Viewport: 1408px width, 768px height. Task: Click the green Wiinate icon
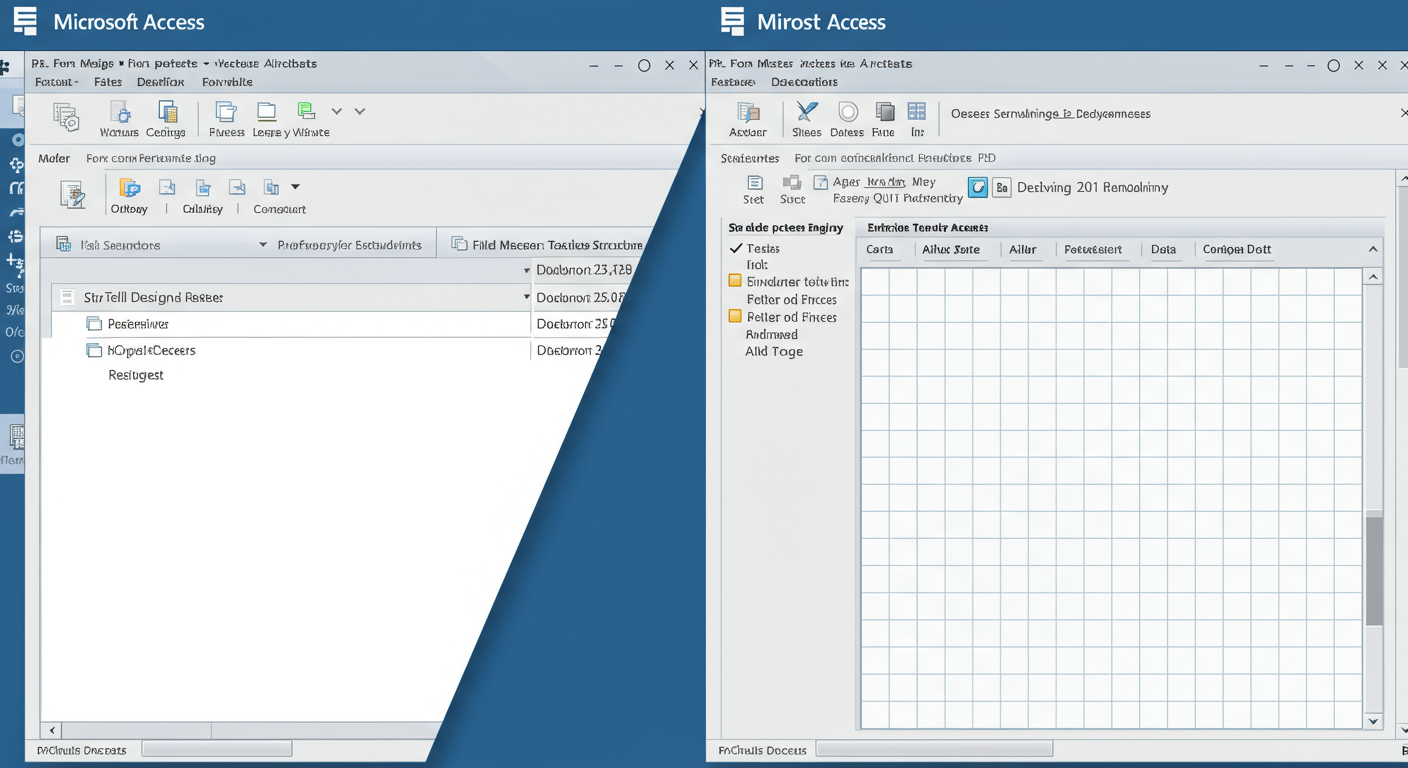[x=306, y=111]
